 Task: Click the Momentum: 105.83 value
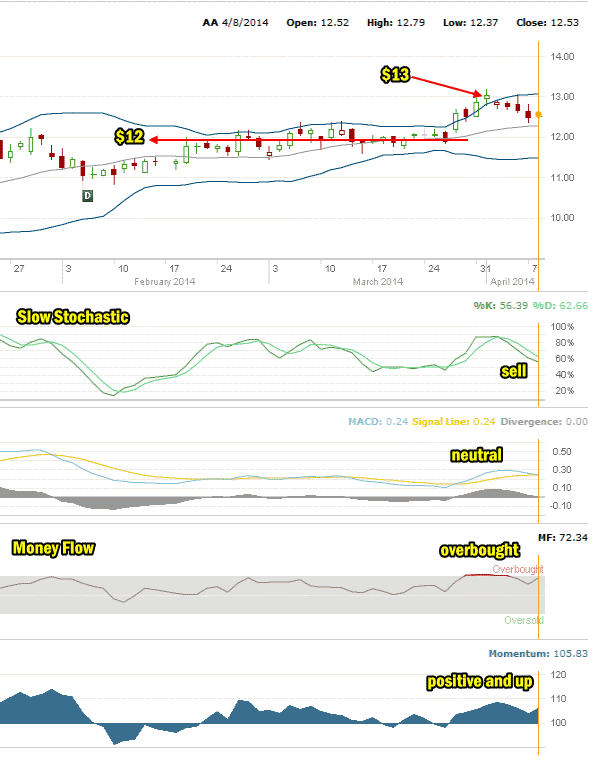coord(538,654)
